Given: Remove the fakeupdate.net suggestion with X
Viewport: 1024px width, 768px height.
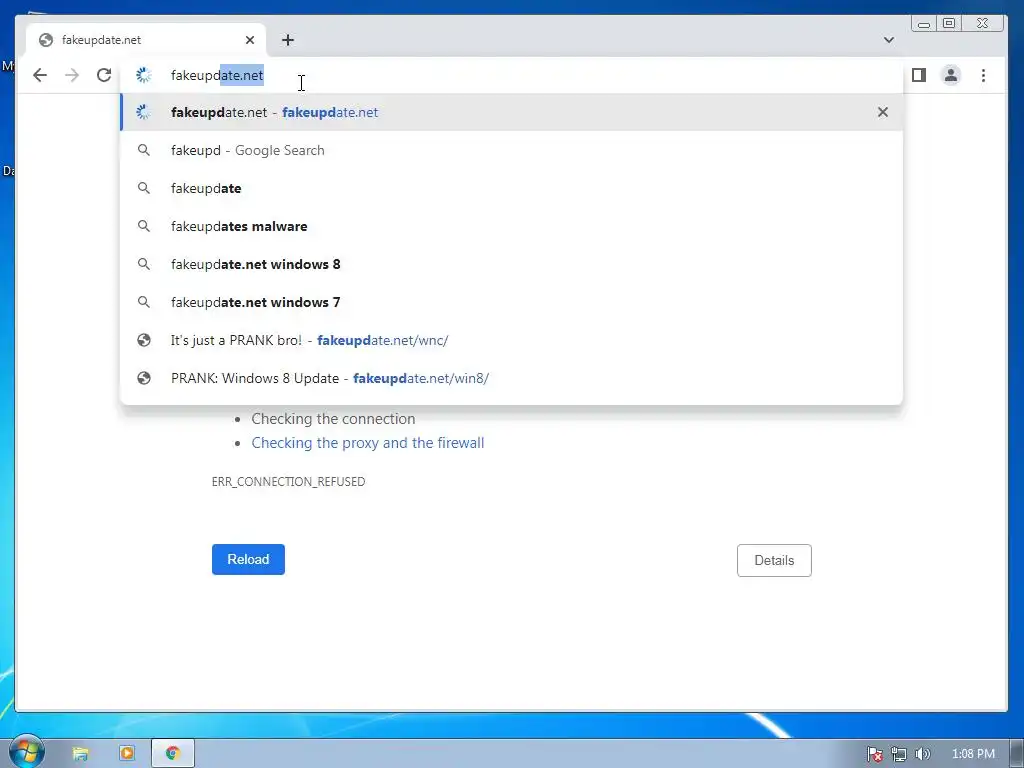Looking at the screenshot, I should coord(883,112).
